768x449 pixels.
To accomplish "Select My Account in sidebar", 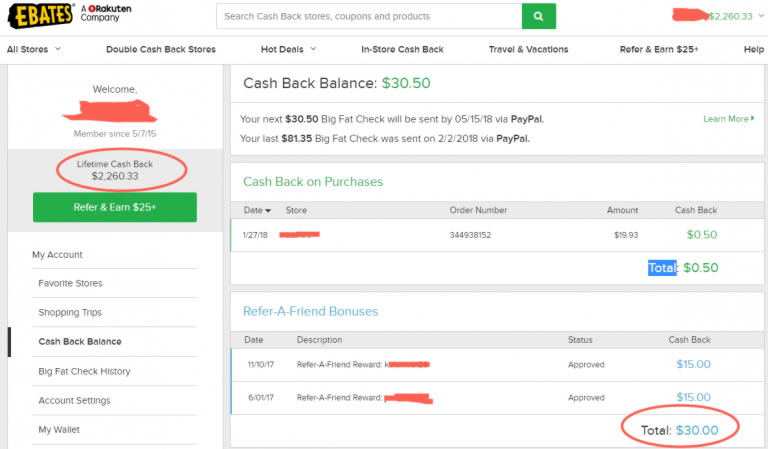I will [x=57, y=255].
